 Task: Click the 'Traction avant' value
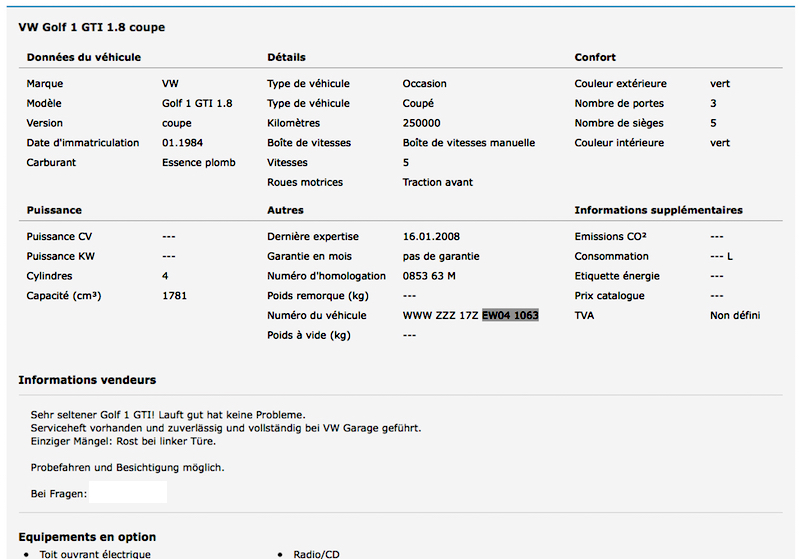coord(438,183)
